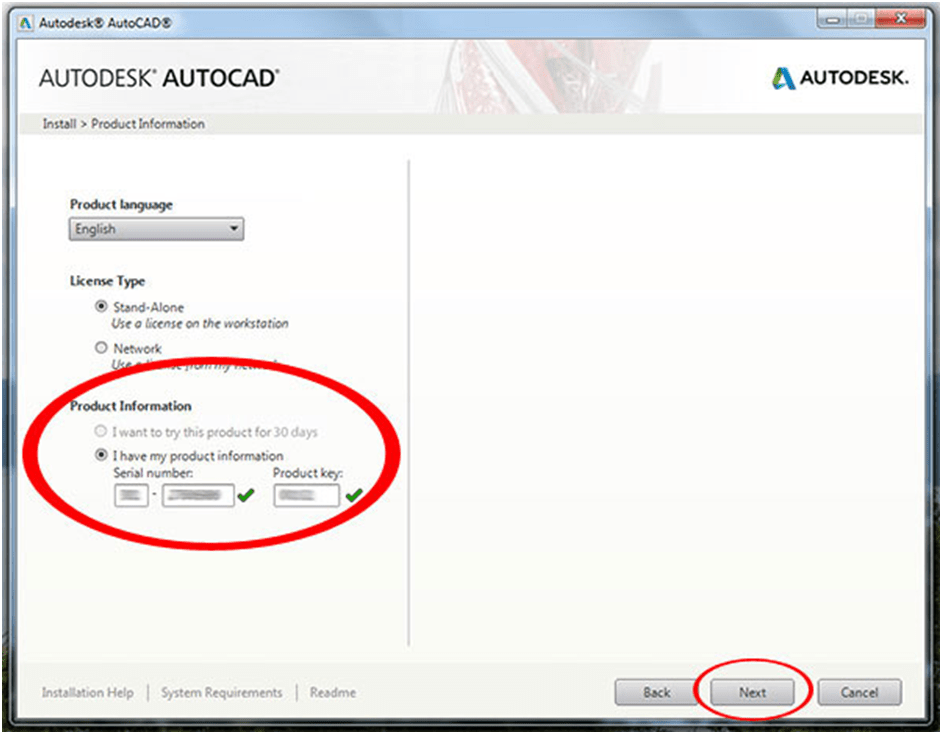Open the Product language dropdown
942x734 pixels.
[x=234, y=229]
